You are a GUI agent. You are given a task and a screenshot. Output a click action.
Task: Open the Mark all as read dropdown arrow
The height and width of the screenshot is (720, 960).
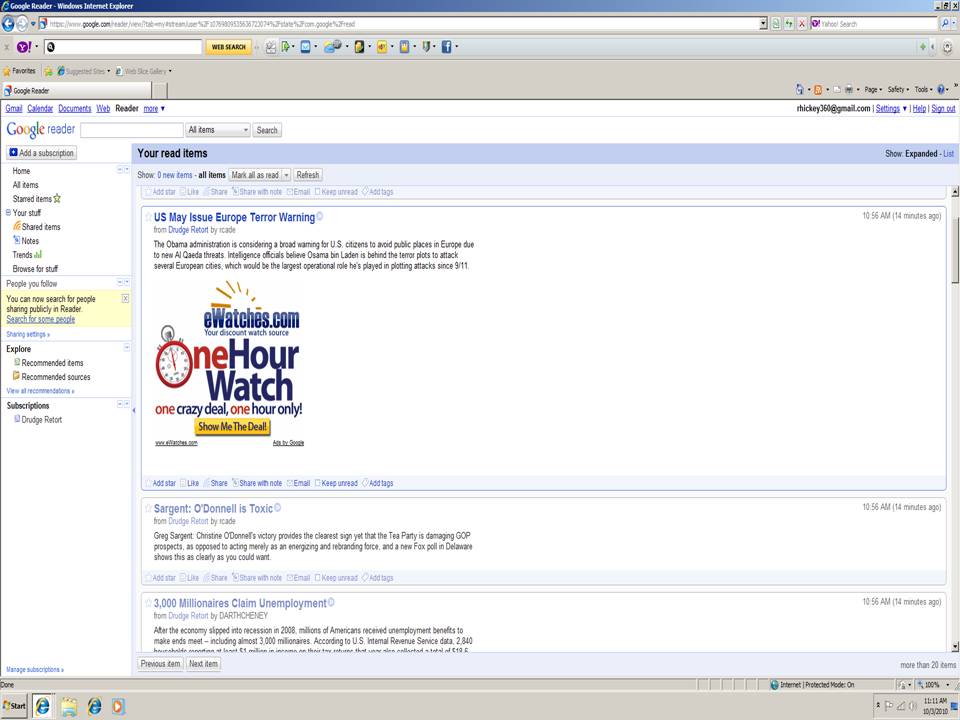[286, 175]
